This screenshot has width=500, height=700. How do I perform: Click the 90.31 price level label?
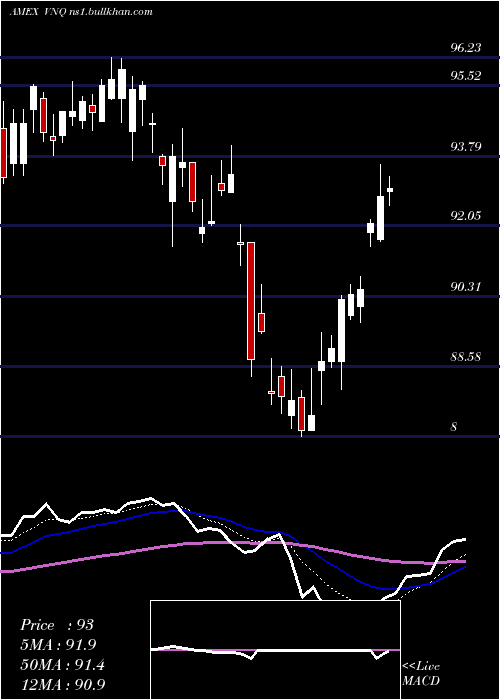466,286
